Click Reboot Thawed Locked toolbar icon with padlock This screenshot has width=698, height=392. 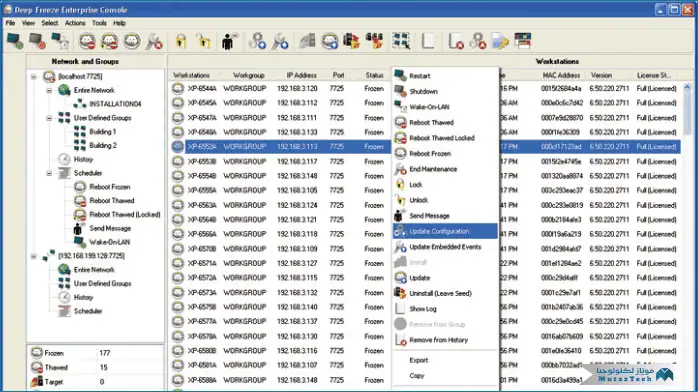click(x=110, y=41)
